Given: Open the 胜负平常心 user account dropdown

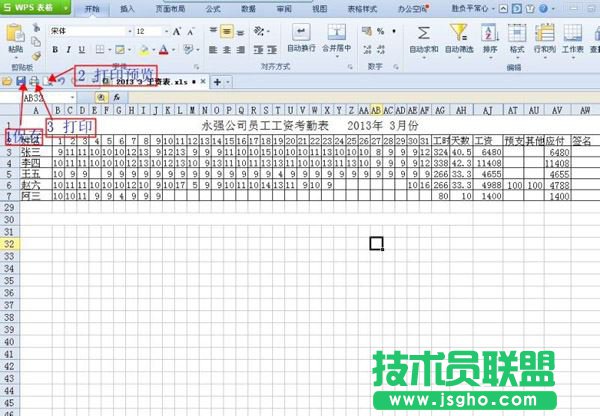Looking at the screenshot, I should (473, 8).
